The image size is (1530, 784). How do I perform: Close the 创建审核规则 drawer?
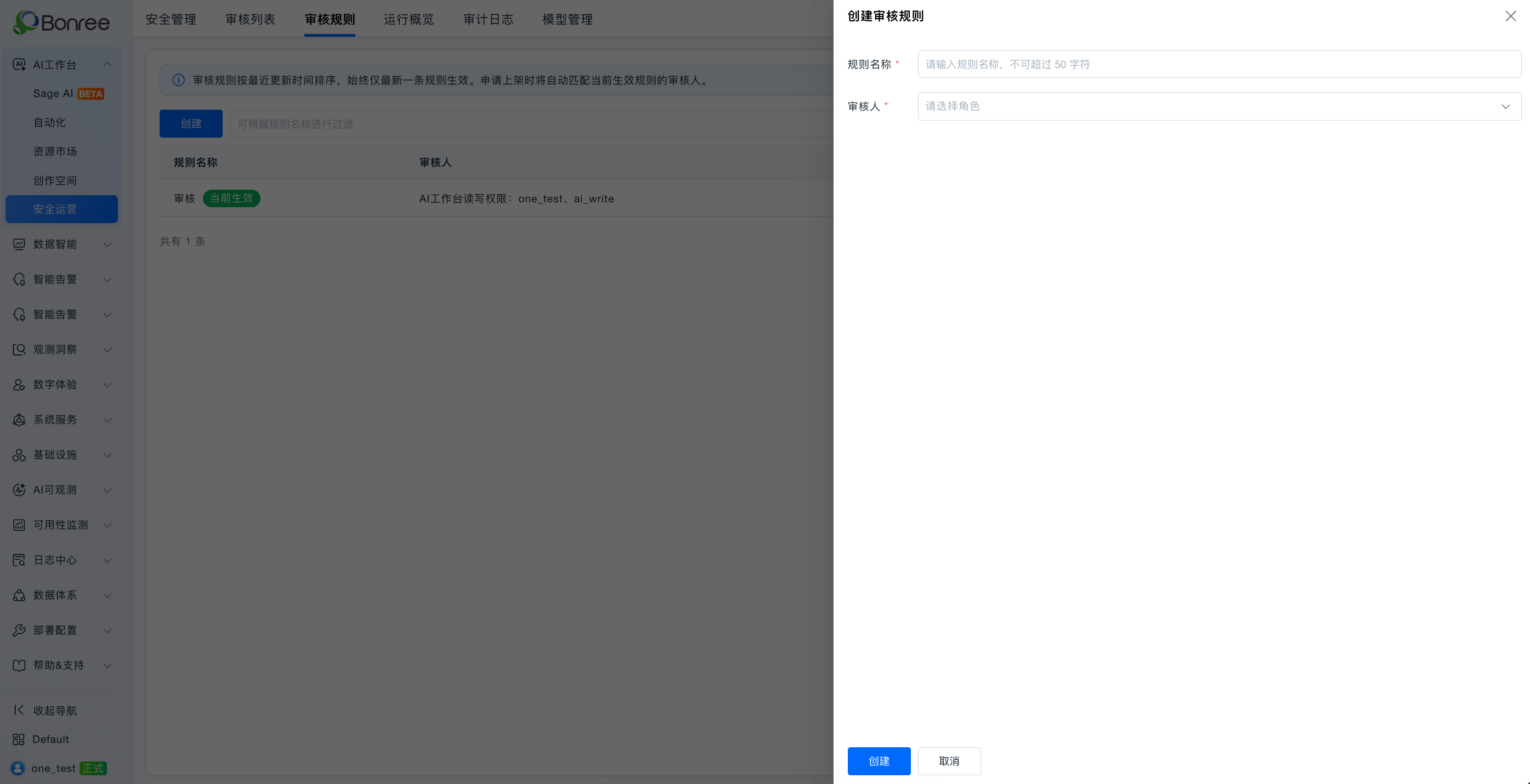1510,16
